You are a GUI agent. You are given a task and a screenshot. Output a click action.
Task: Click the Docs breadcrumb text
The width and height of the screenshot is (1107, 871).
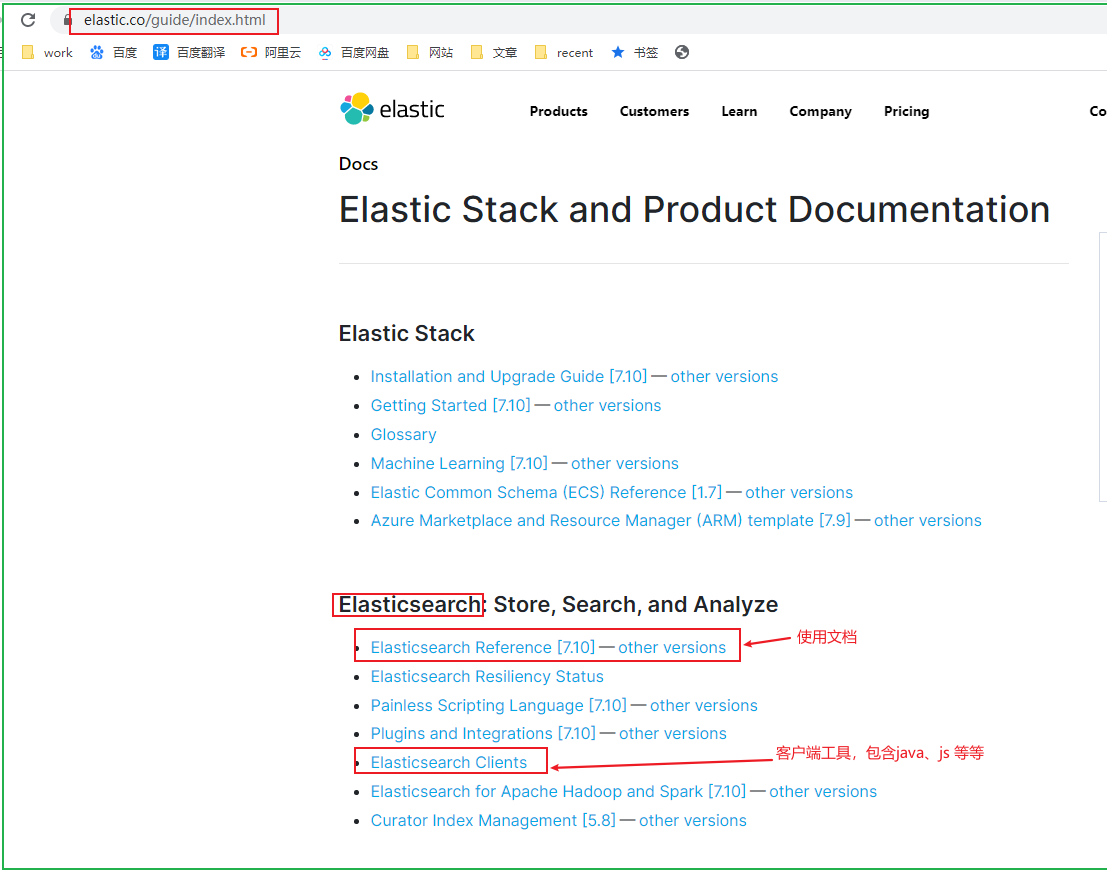tap(358, 164)
